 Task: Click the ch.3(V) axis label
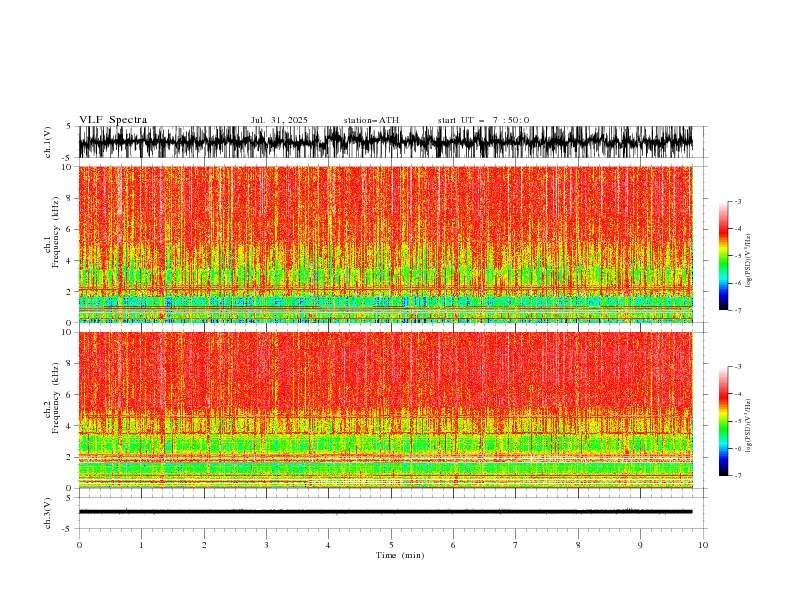pyautogui.click(x=48, y=513)
